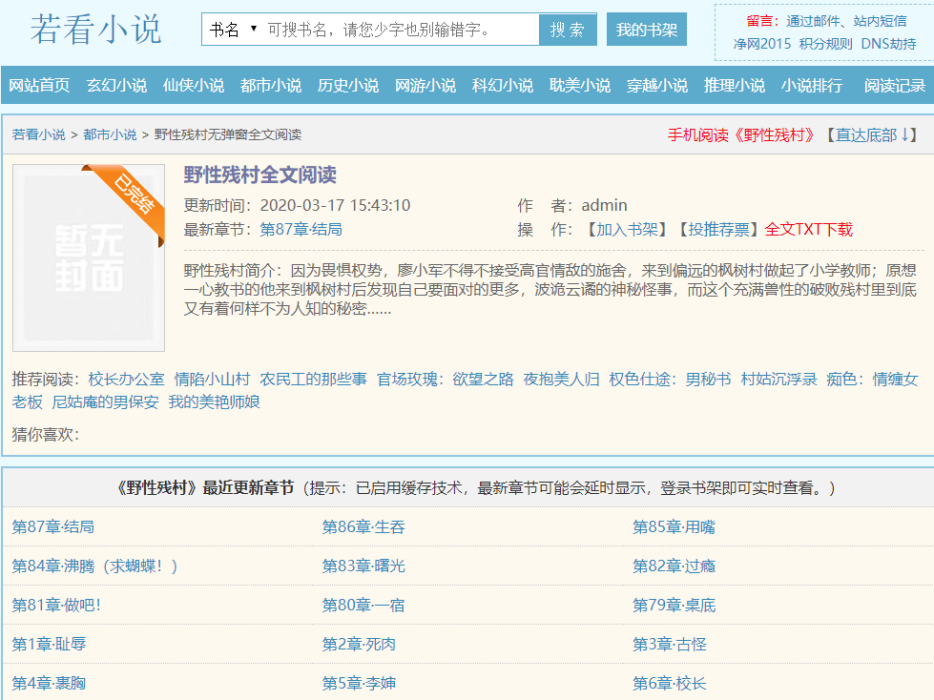
Task: Open 仙侠小说 category in navigation
Action: pyautogui.click(x=194, y=86)
